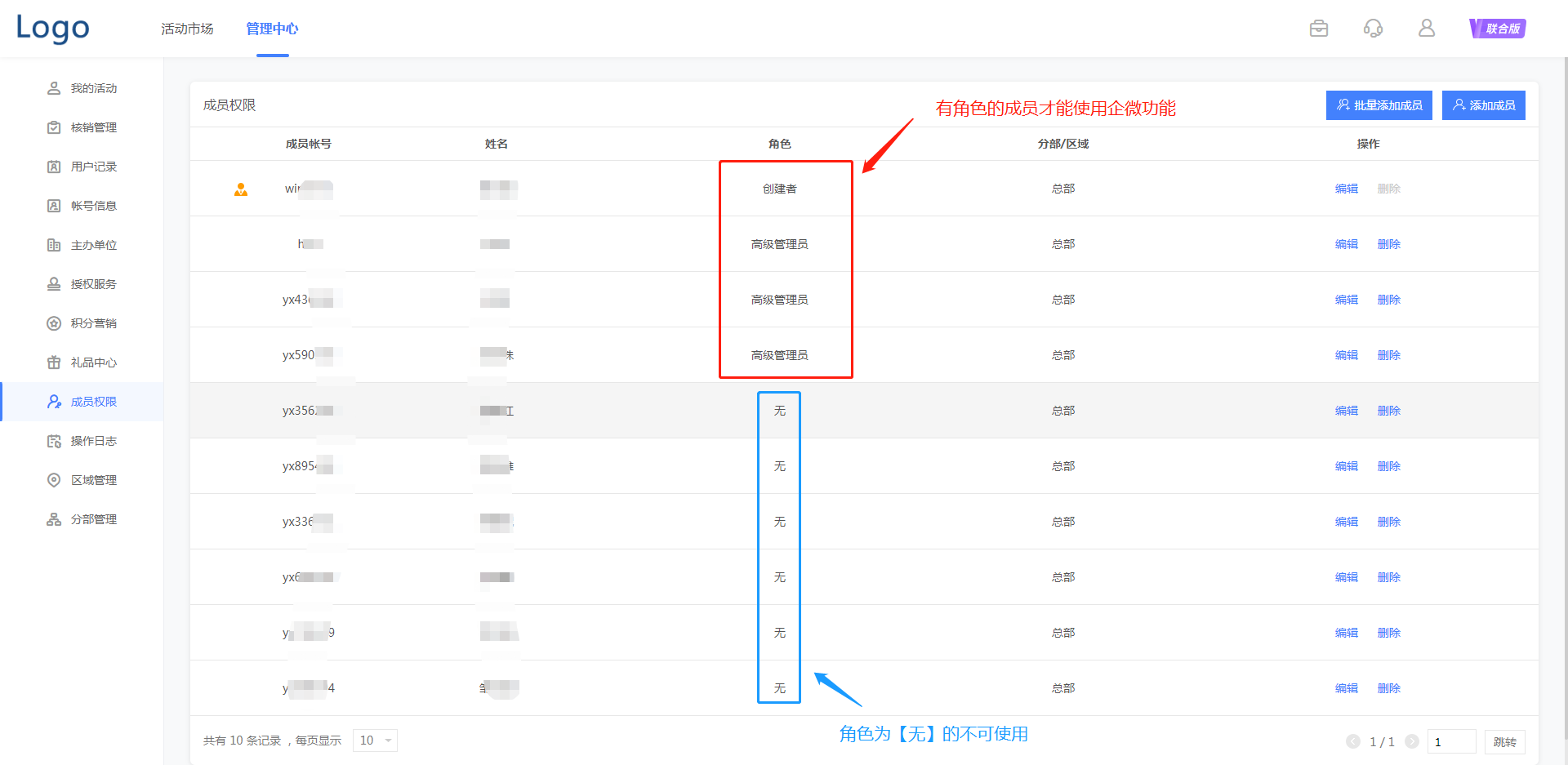
Task: Click the 批量添加成员 button
Action: coord(1379,105)
